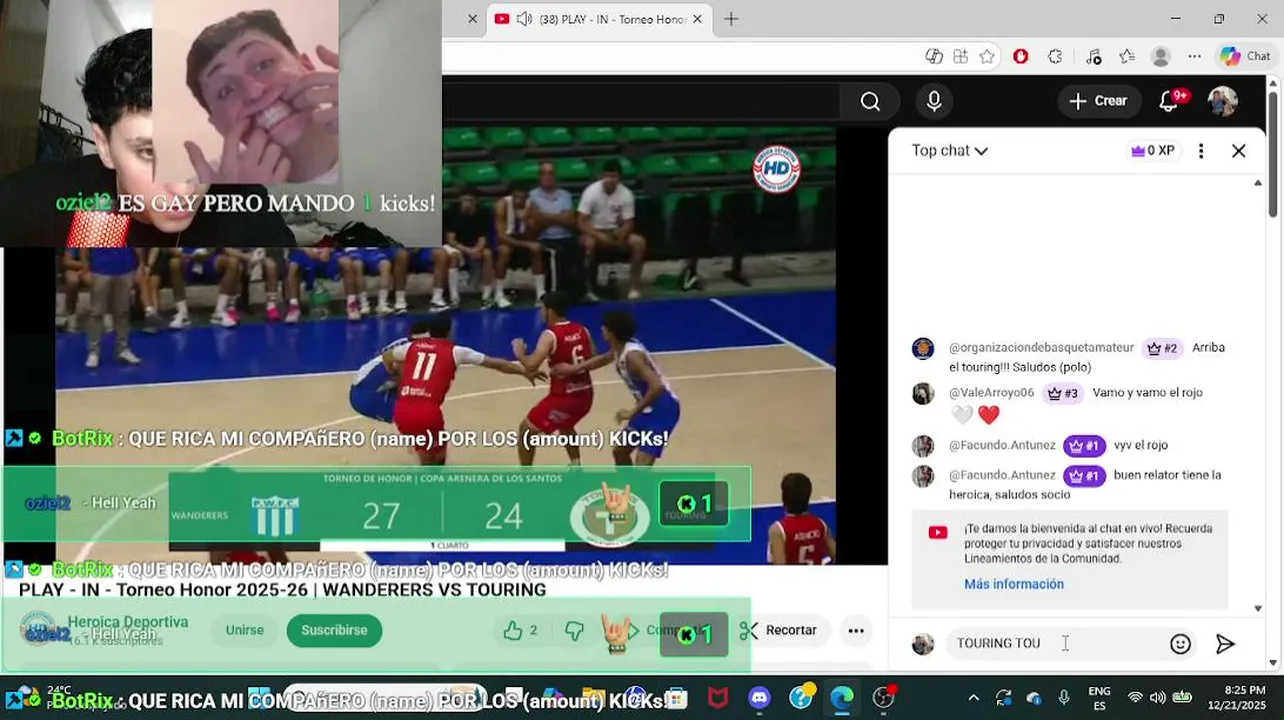Open live chat three-dot options menu
The image size is (1284, 720).
[1201, 151]
